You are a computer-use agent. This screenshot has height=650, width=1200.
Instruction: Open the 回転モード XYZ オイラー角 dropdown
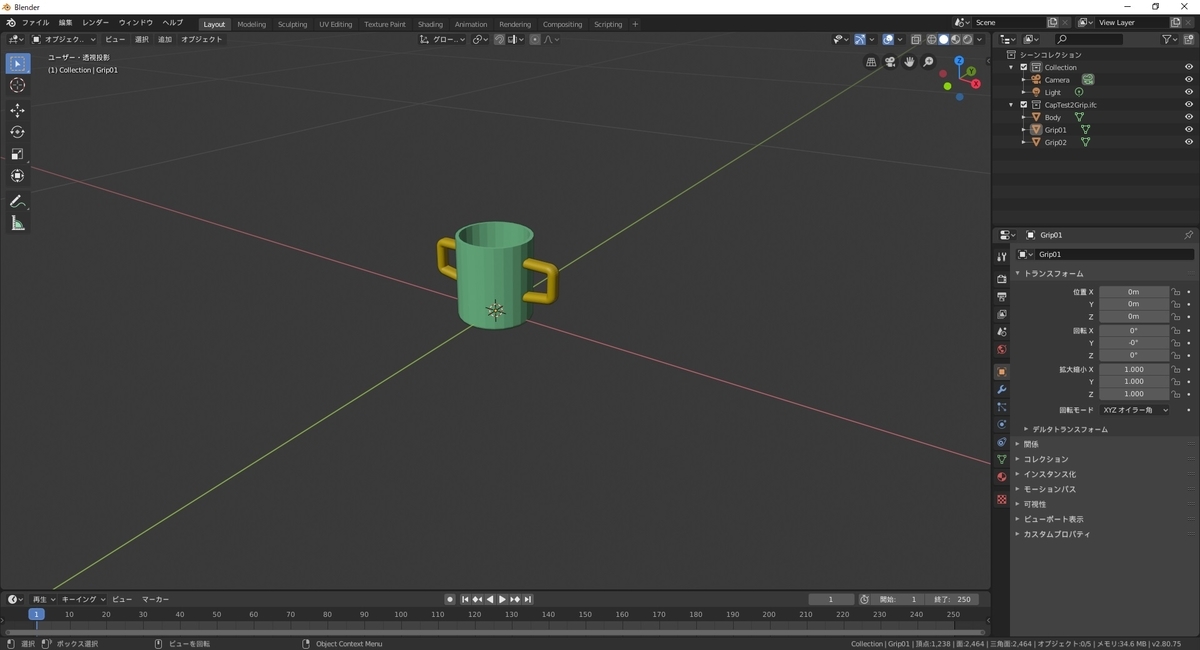pos(1134,410)
